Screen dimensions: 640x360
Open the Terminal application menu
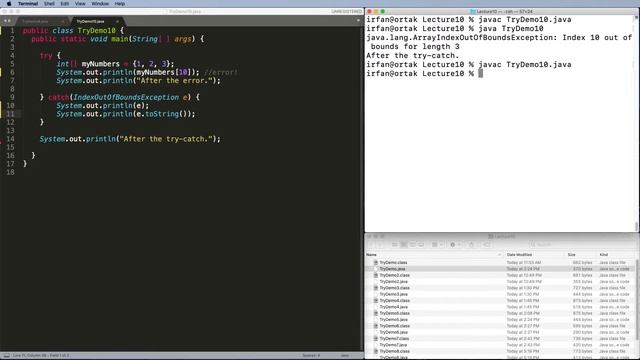28,4
